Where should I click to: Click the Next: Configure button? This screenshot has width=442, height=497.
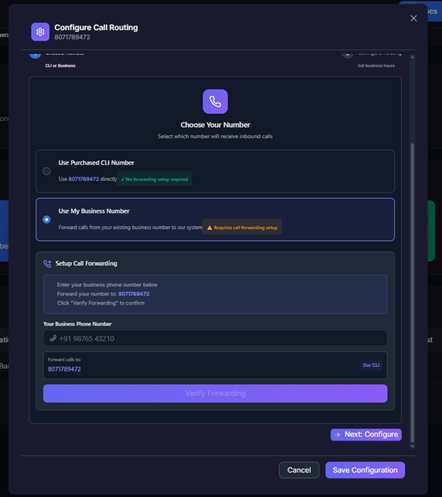366,434
